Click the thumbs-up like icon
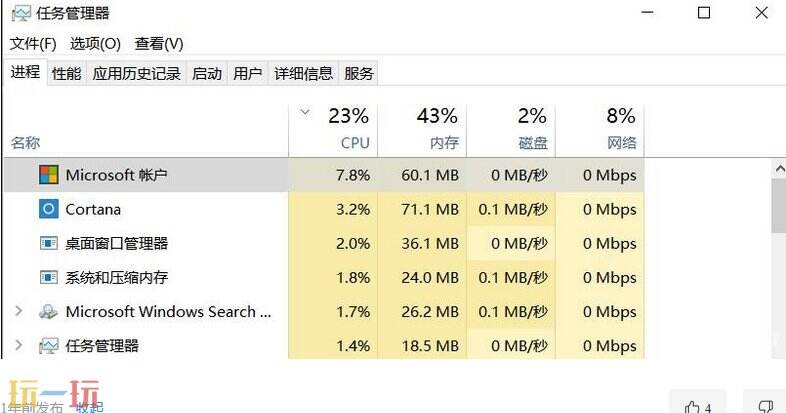Image resolution: width=786 pixels, height=413 pixels. click(x=692, y=406)
